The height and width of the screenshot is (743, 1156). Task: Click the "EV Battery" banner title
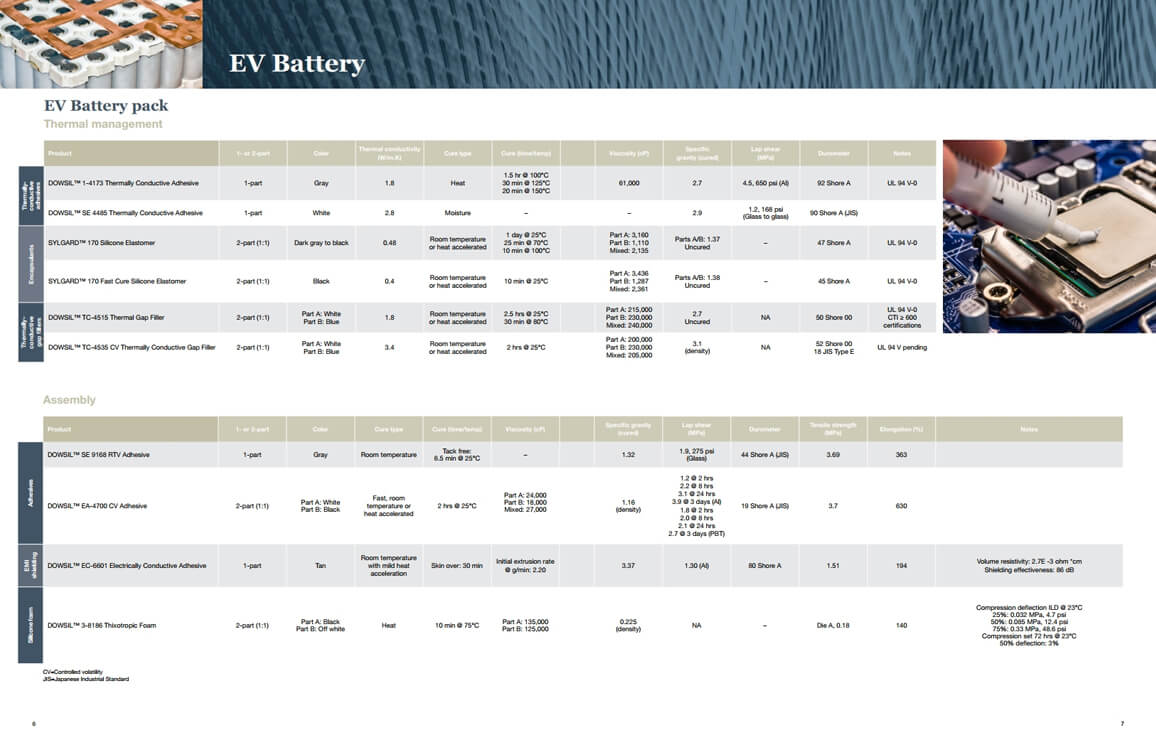[297, 63]
